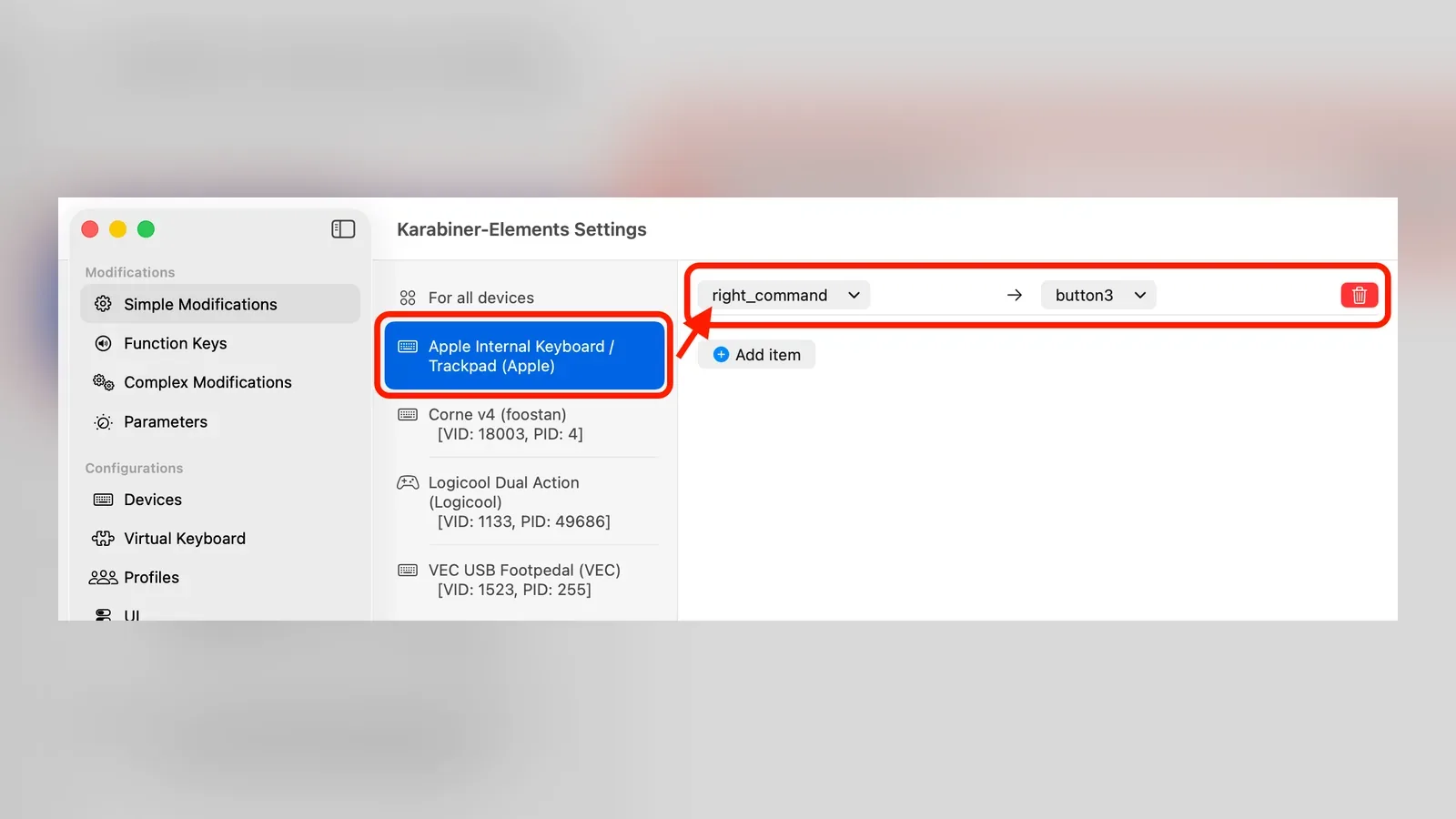Click the VEC USB Footpedal keyboard icon

click(x=408, y=570)
